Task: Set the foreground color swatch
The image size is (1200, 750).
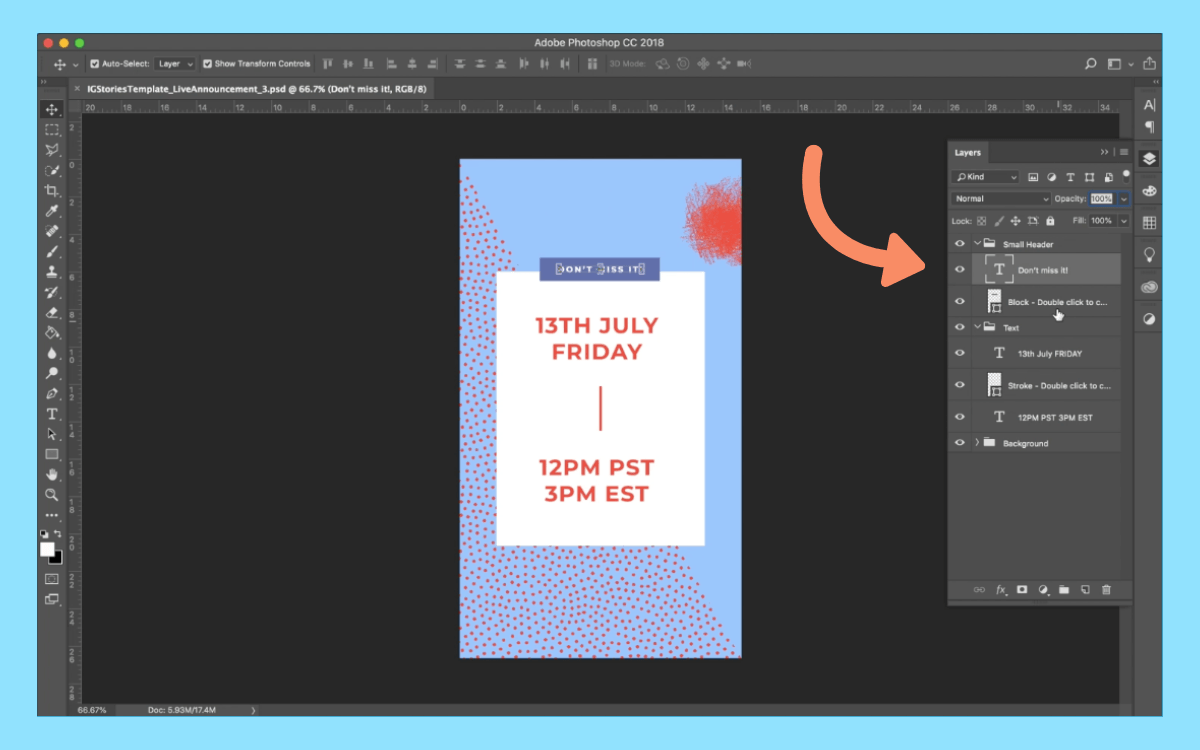Action: click(46, 549)
